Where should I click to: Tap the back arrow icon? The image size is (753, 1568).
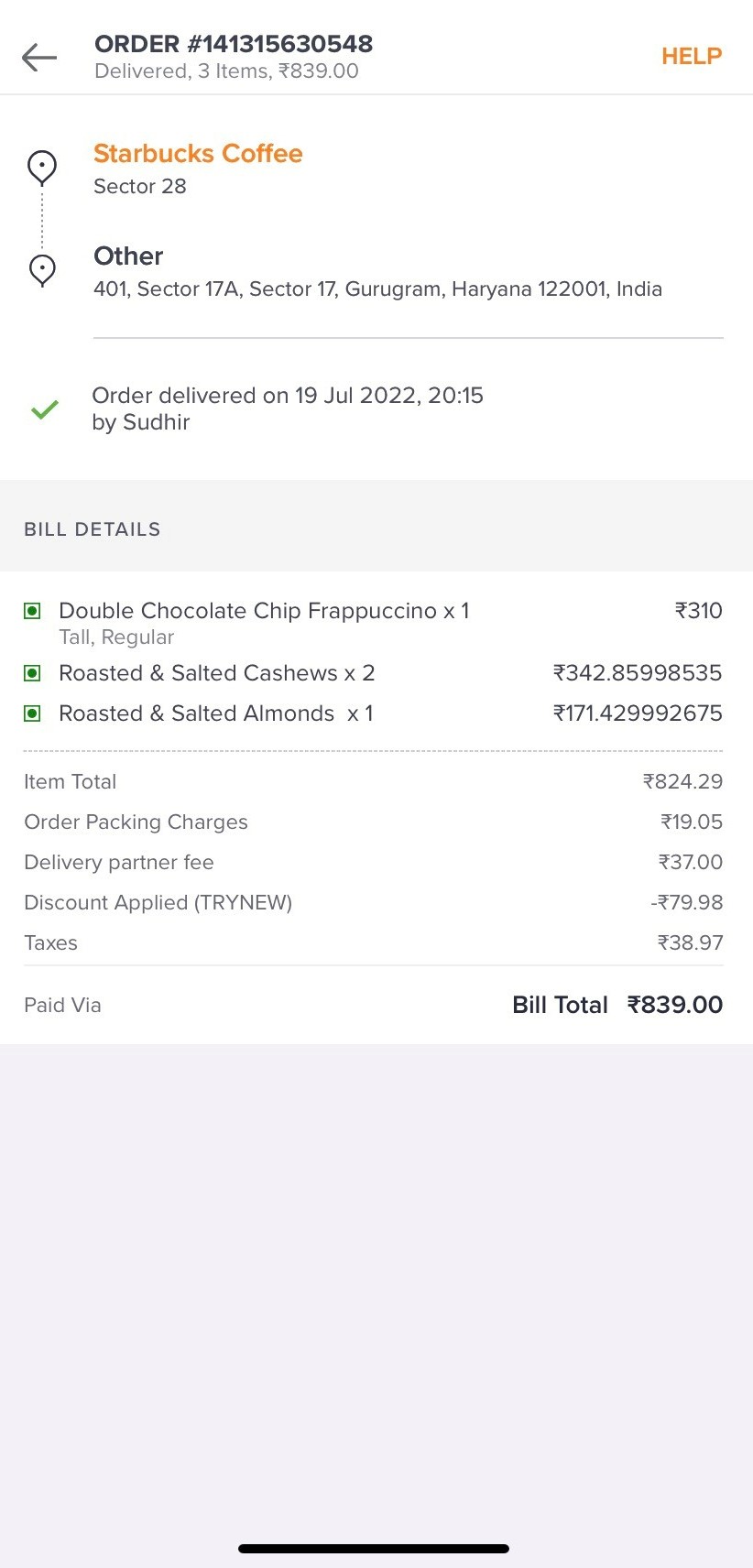pyautogui.click(x=39, y=58)
